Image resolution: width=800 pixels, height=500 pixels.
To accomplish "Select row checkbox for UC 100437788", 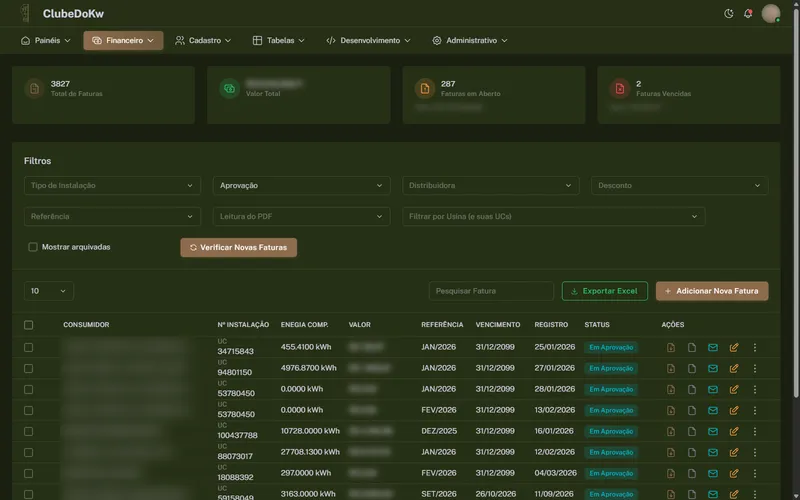I will click(29, 432).
